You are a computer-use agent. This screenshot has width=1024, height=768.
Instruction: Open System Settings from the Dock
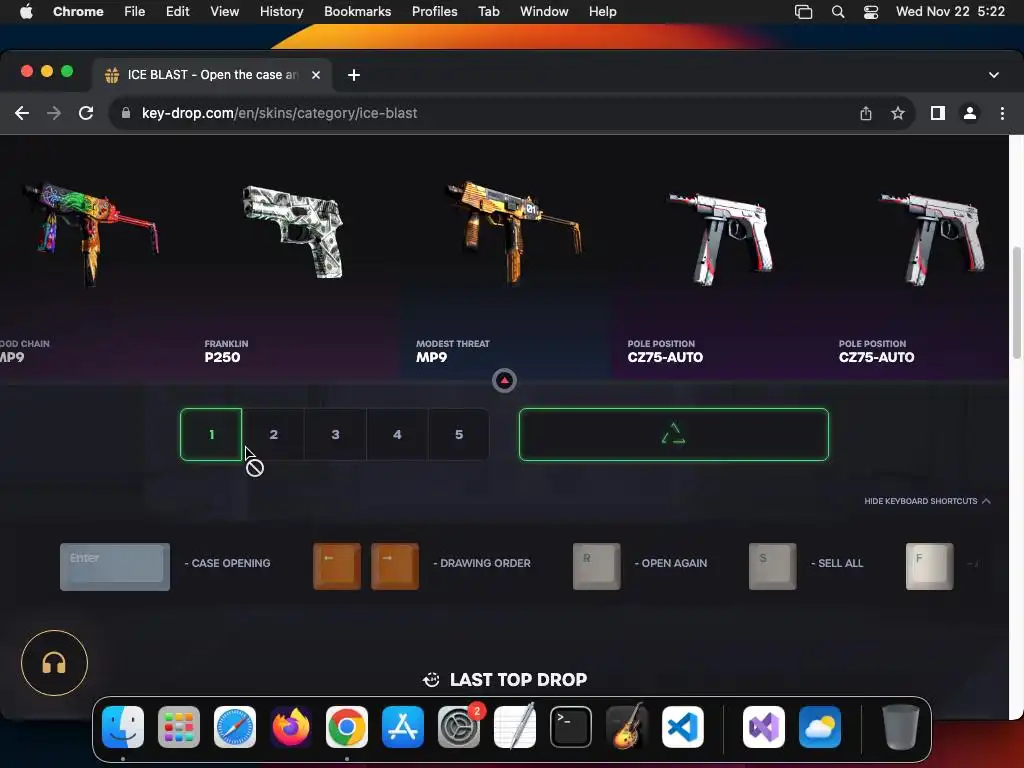click(x=459, y=727)
